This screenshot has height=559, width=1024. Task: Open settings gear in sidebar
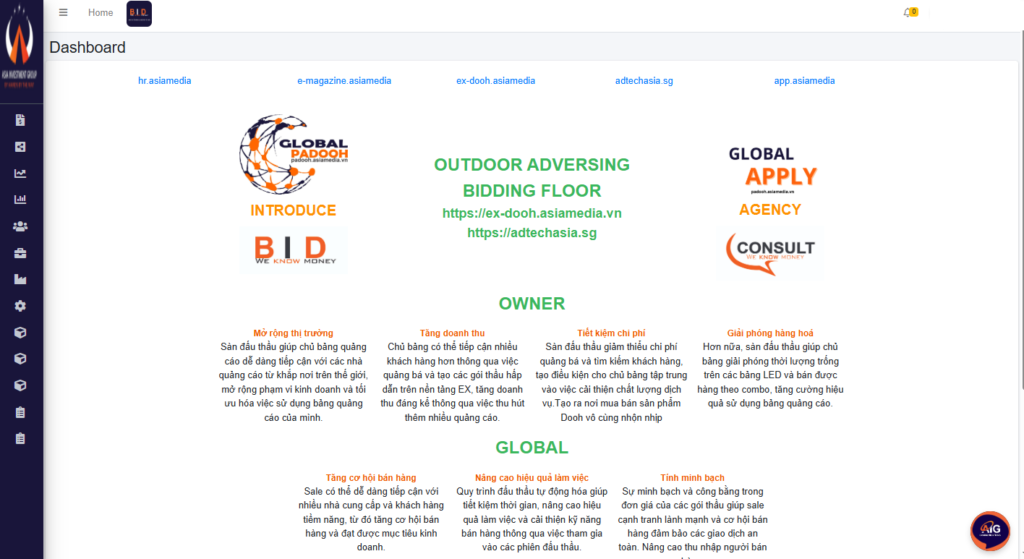20,306
